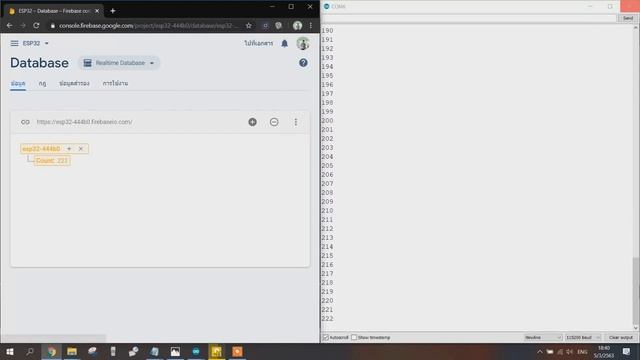Click the esp32-444b0.firebaseio.com URL
Screen dimensions: 640x360
tap(84, 122)
